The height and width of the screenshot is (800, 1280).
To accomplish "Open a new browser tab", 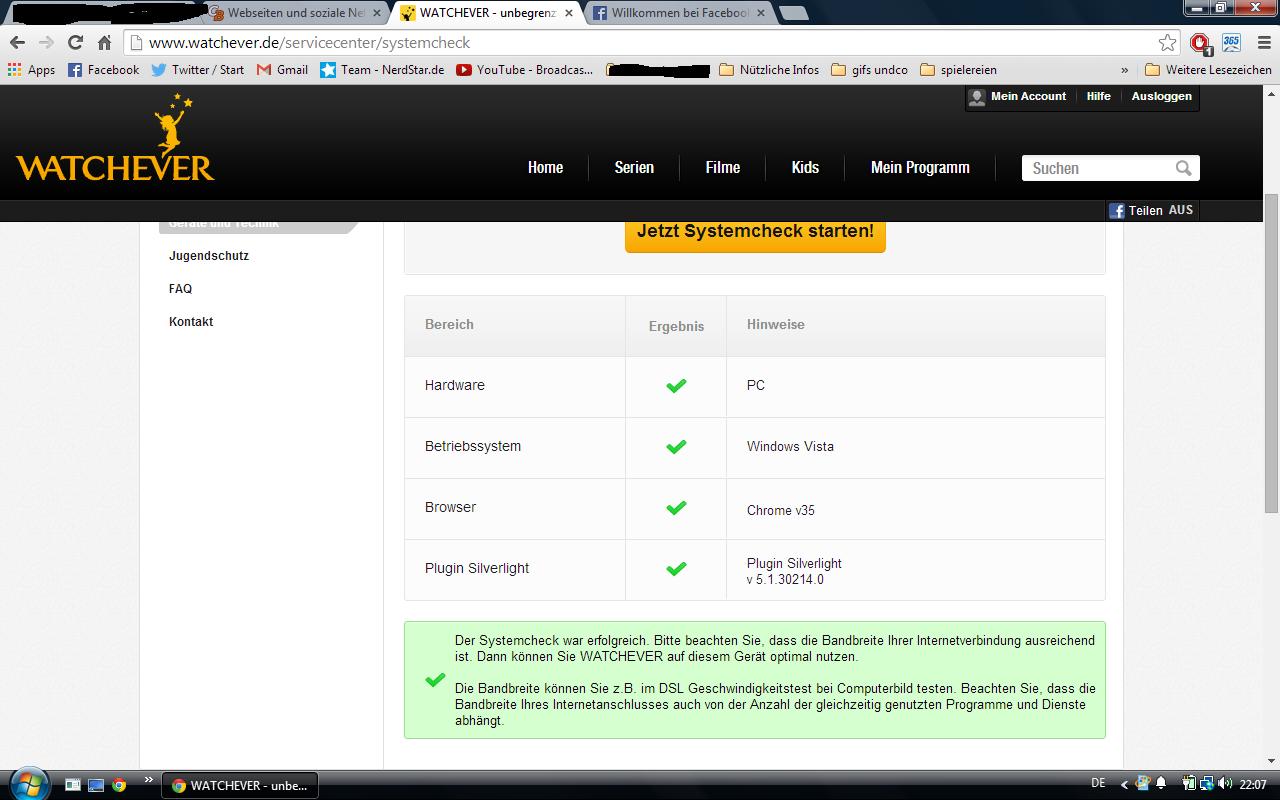I will 793,13.
